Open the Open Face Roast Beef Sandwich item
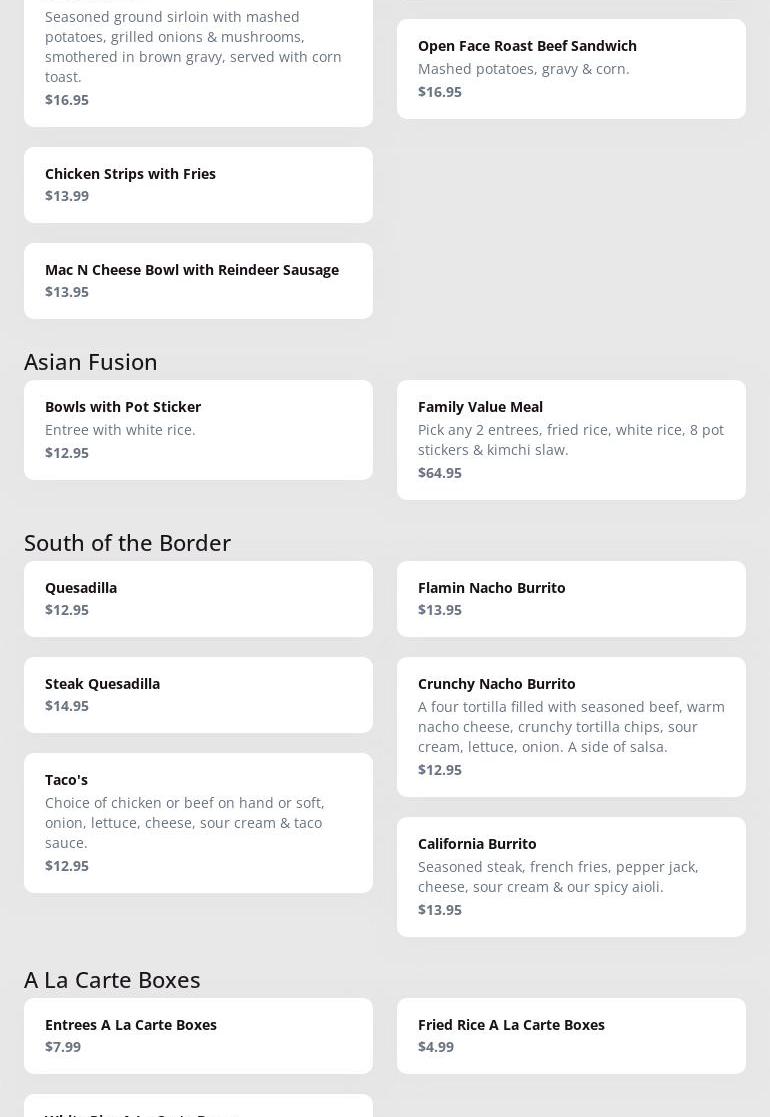This screenshot has height=1117, width=770. pos(527,46)
